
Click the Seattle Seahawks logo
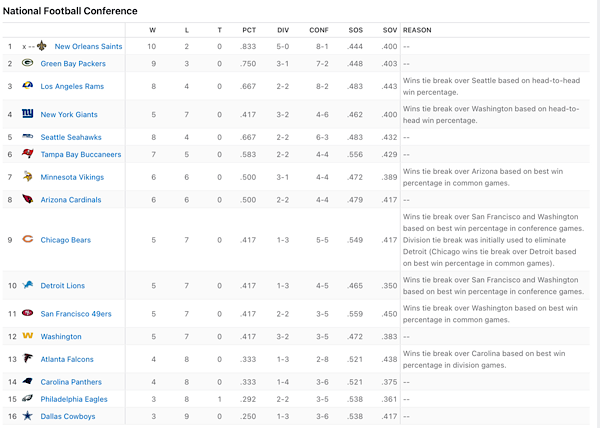27,137
